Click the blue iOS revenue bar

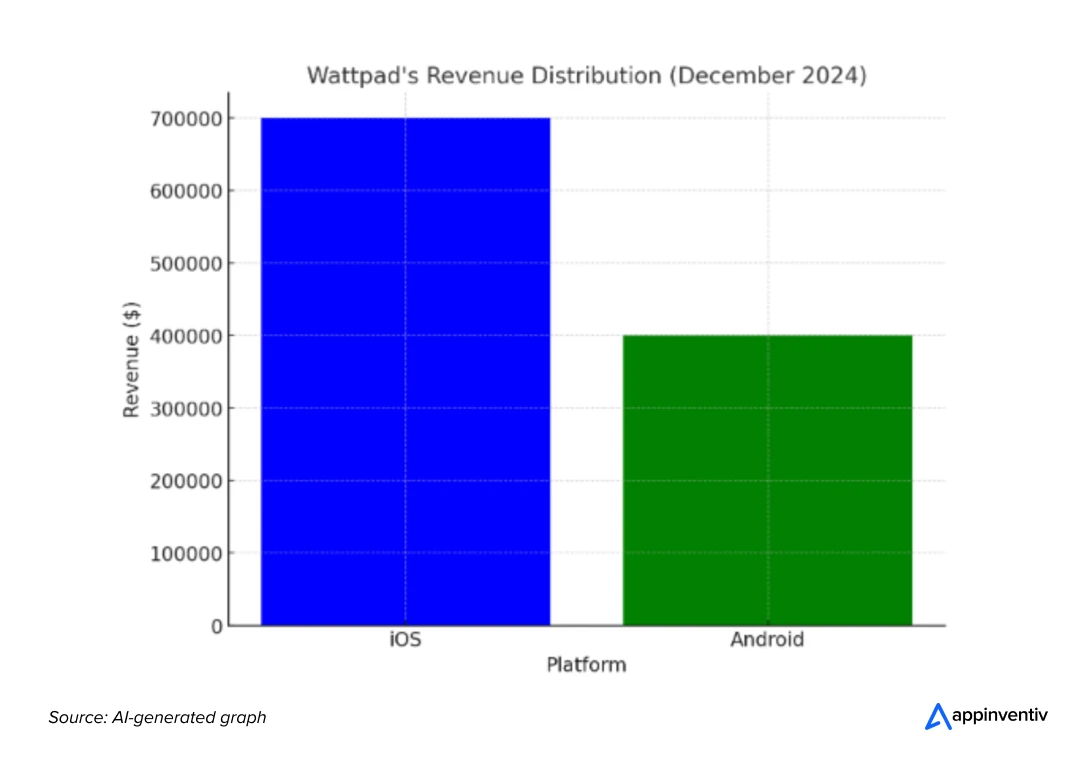(x=405, y=371)
